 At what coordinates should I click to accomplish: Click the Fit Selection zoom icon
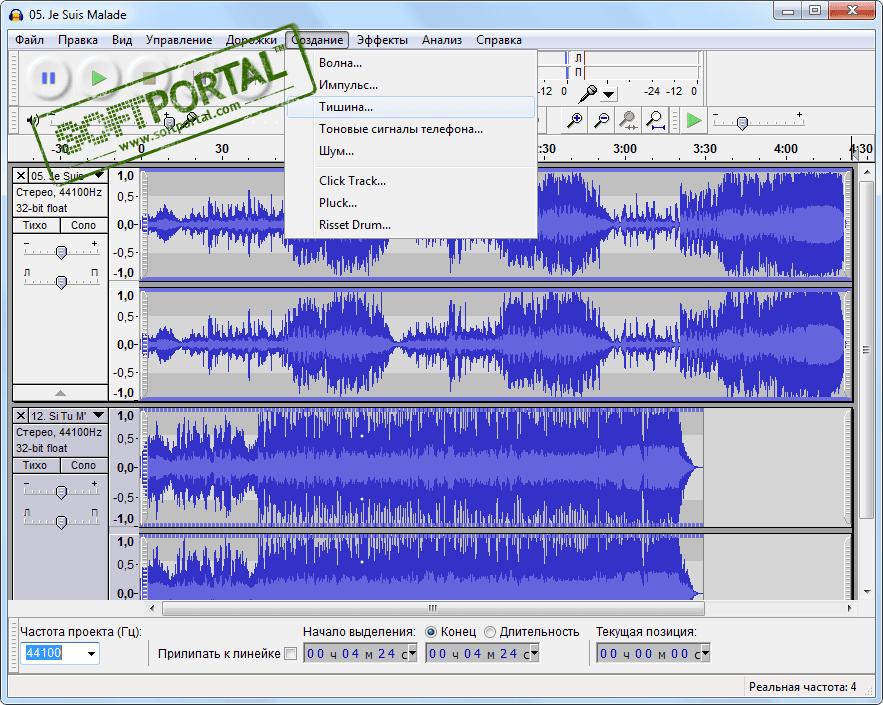(629, 120)
